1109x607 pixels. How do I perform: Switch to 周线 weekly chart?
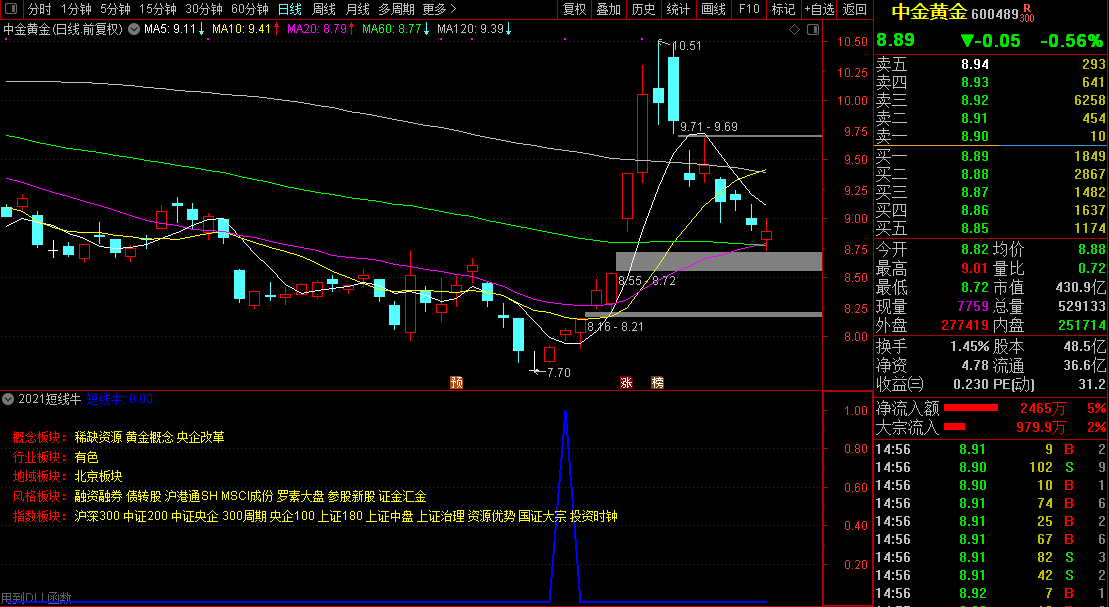(x=324, y=9)
